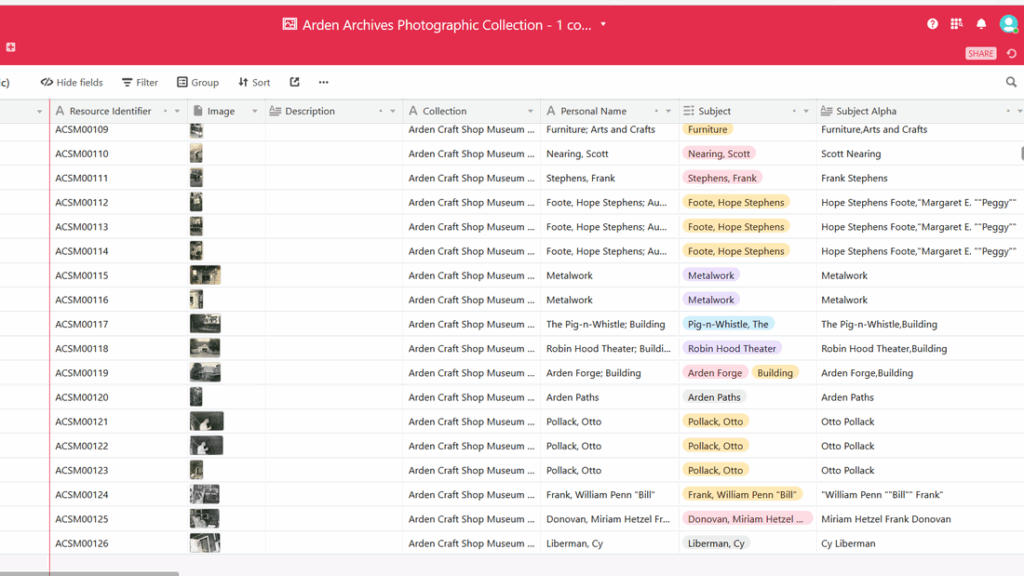The height and width of the screenshot is (576, 1024).
Task: Open the help question mark icon
Action: [x=932, y=24]
